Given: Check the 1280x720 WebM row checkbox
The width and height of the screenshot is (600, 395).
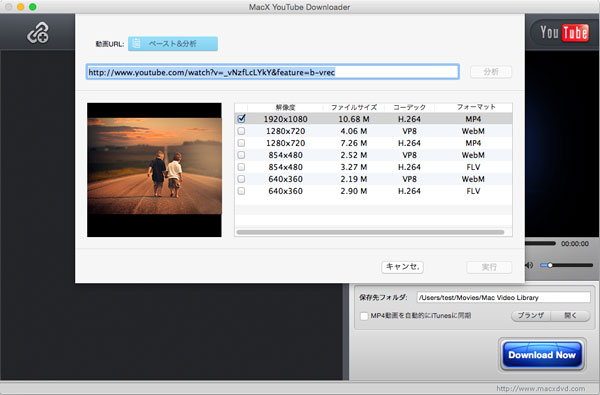Looking at the screenshot, I should pyautogui.click(x=241, y=131).
